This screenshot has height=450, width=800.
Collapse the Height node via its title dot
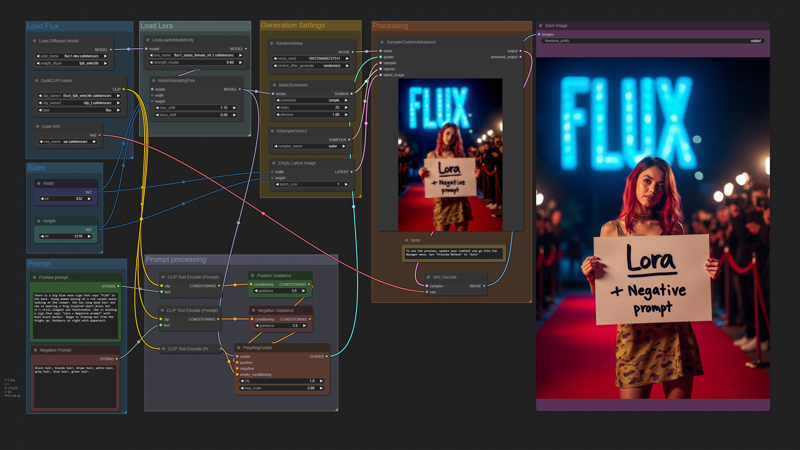39,221
